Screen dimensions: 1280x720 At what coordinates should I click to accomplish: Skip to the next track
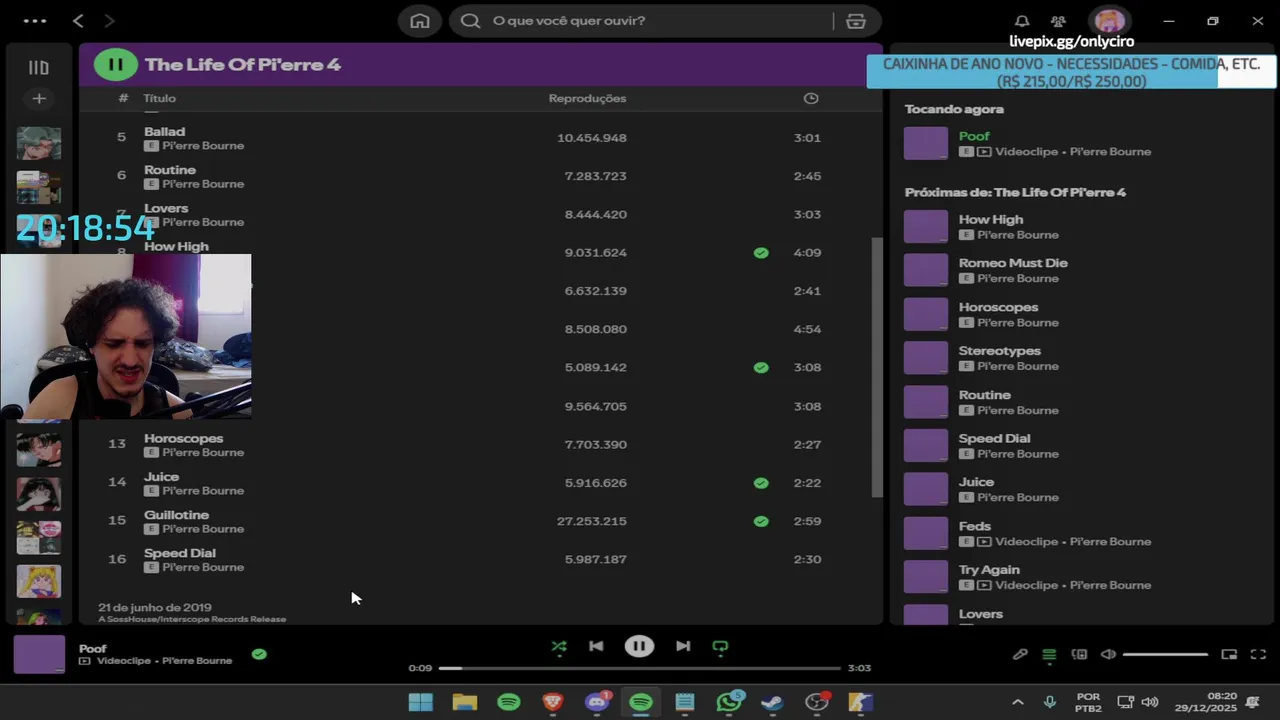(x=683, y=646)
